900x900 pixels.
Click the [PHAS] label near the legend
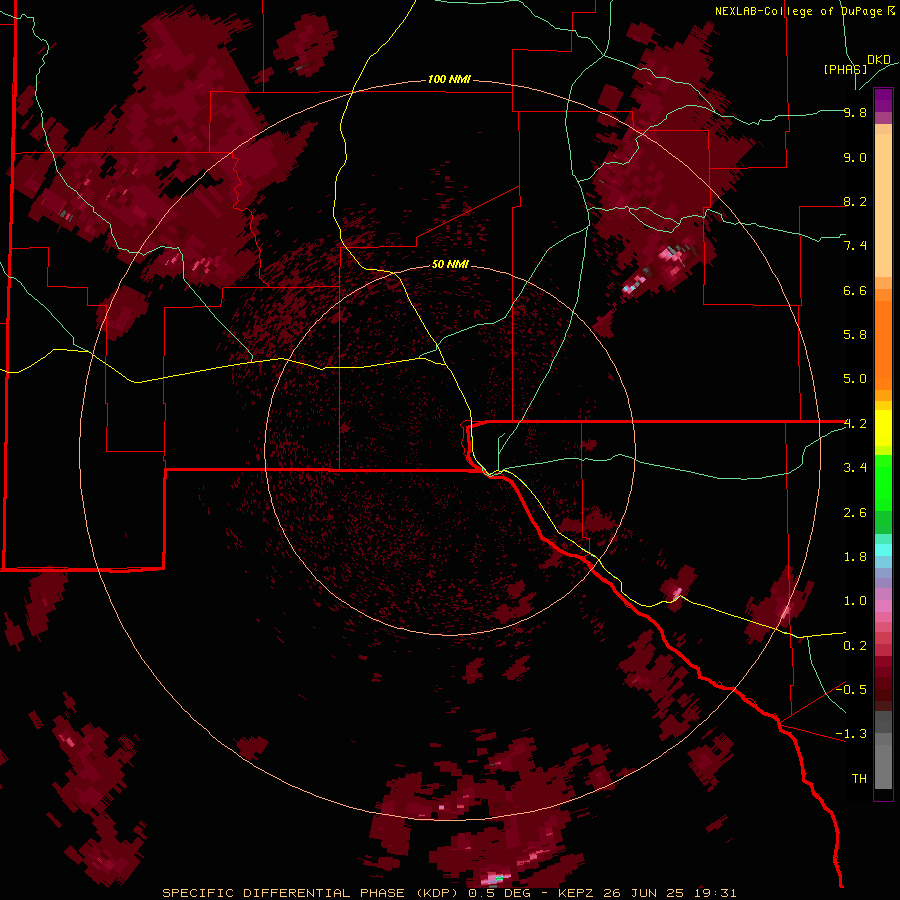[845, 69]
